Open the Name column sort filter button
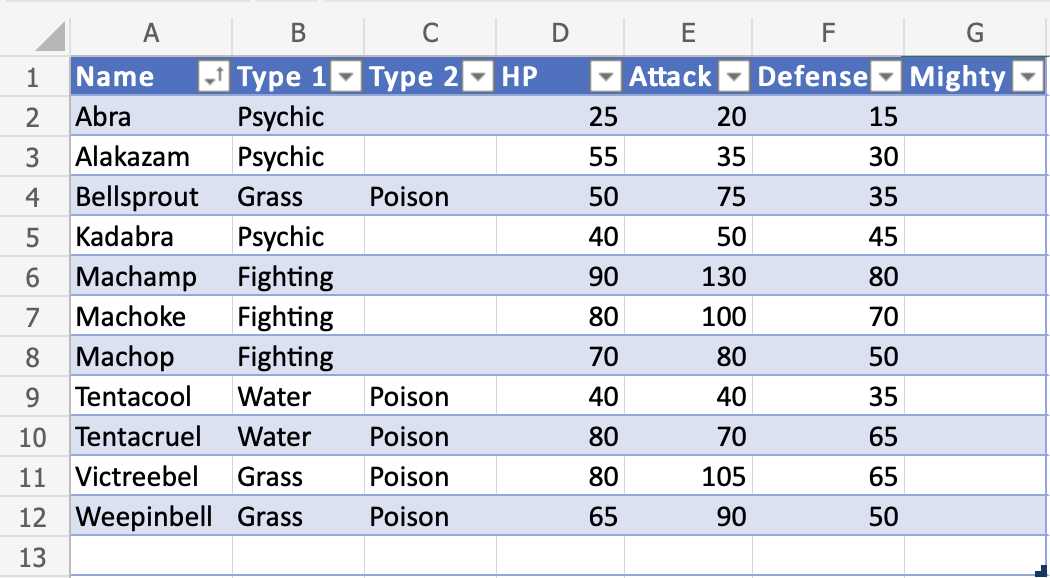This screenshot has width=1050, height=578. coord(214,77)
